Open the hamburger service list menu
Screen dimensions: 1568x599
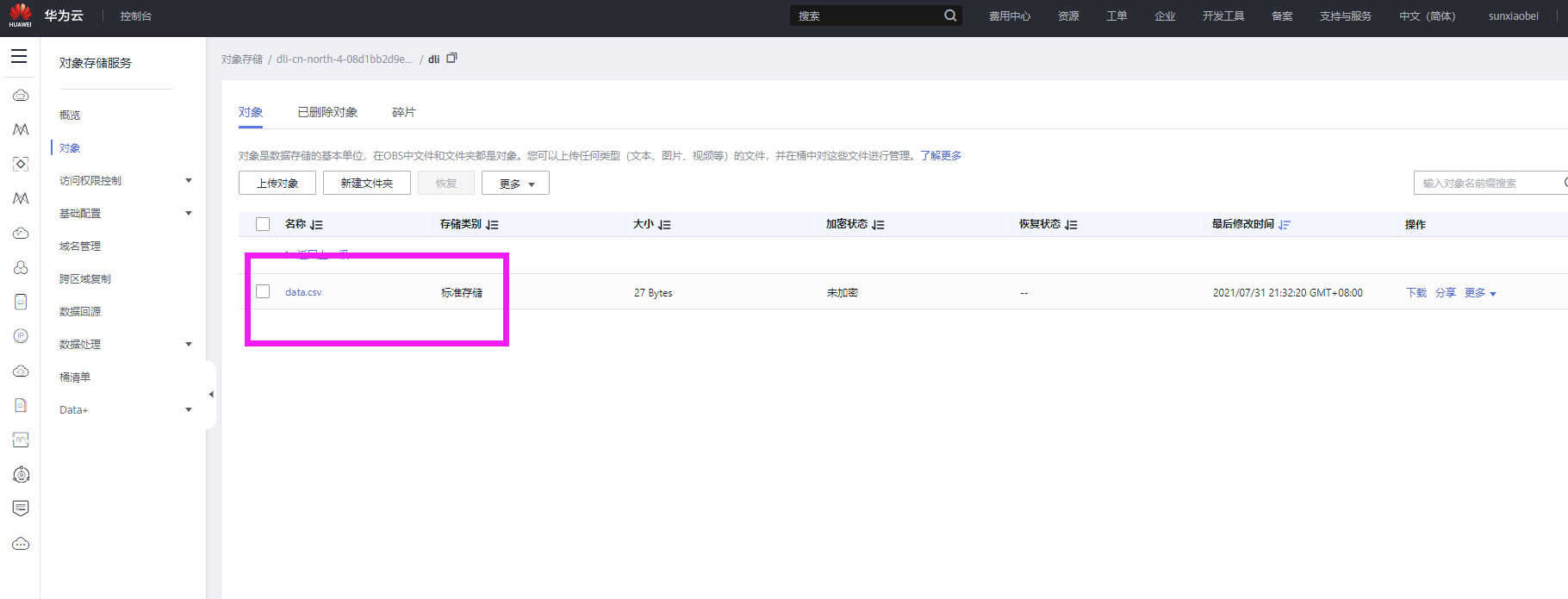point(19,56)
